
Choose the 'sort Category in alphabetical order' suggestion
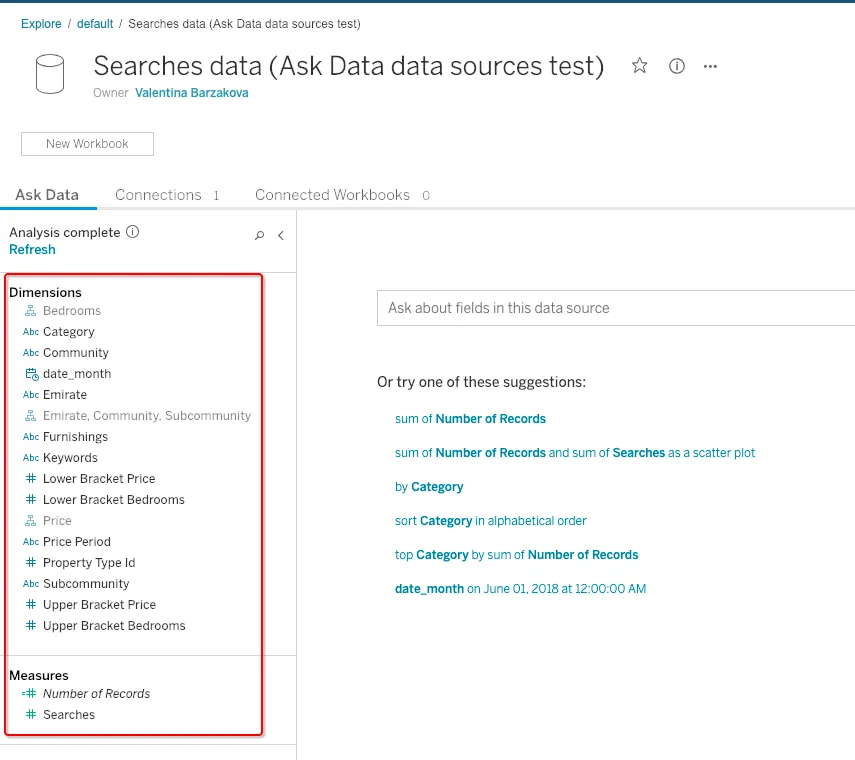490,521
